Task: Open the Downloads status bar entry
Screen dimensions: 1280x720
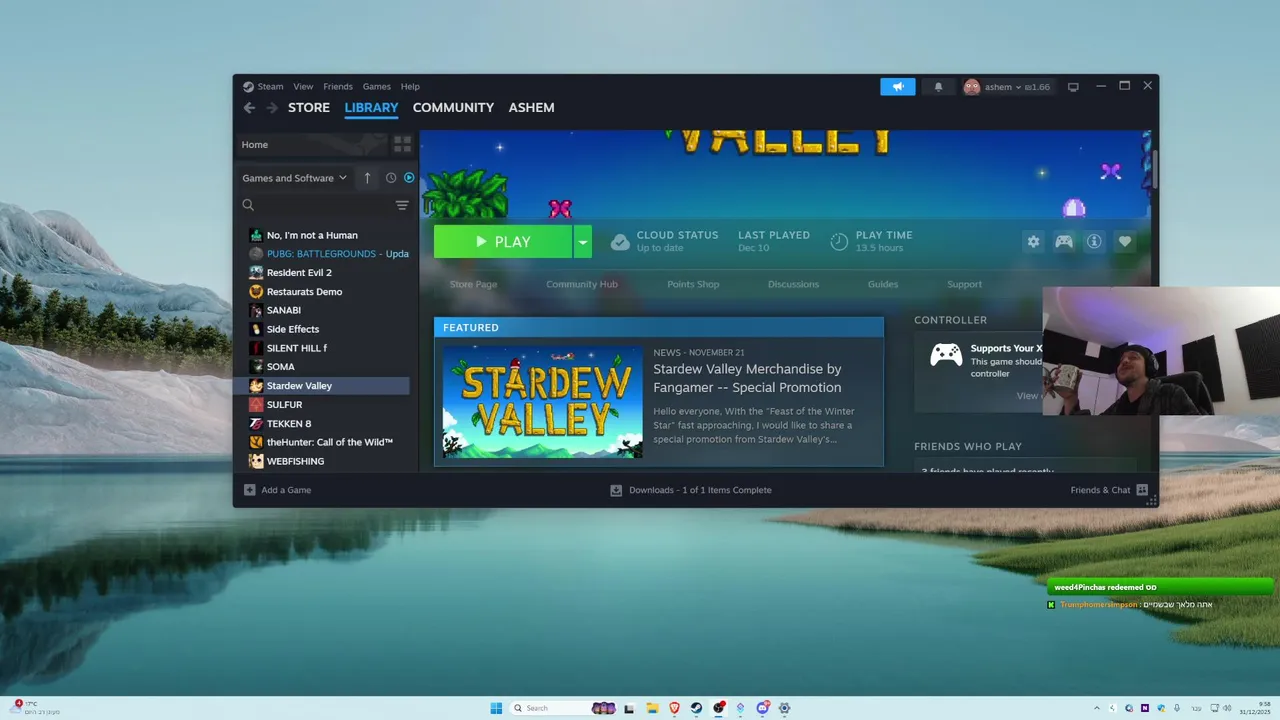Action: 691,490
